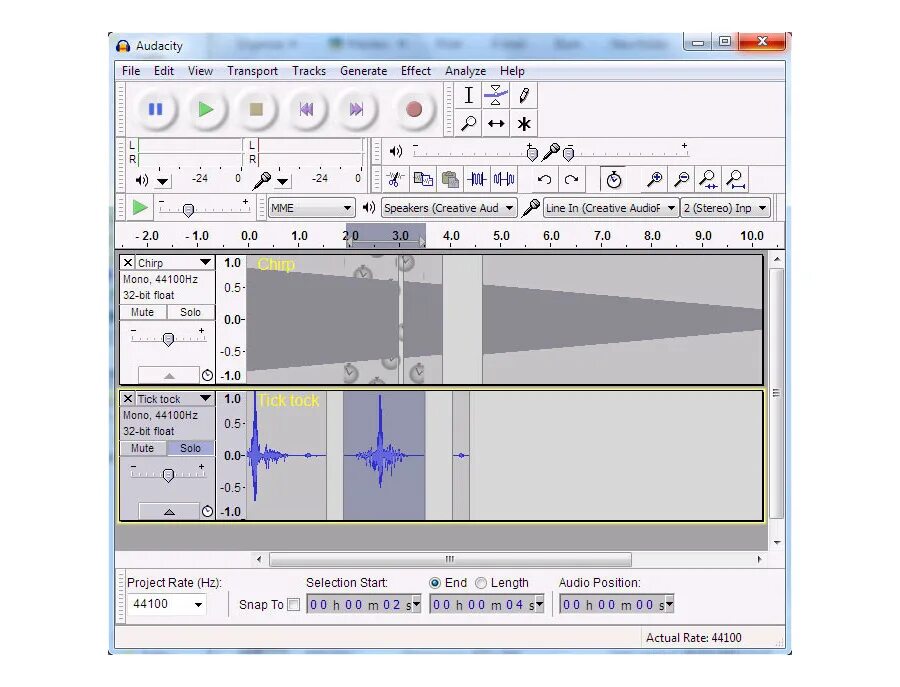
Task: Select the Multi-Tool asterisk mode
Action: pyautogui.click(x=523, y=123)
